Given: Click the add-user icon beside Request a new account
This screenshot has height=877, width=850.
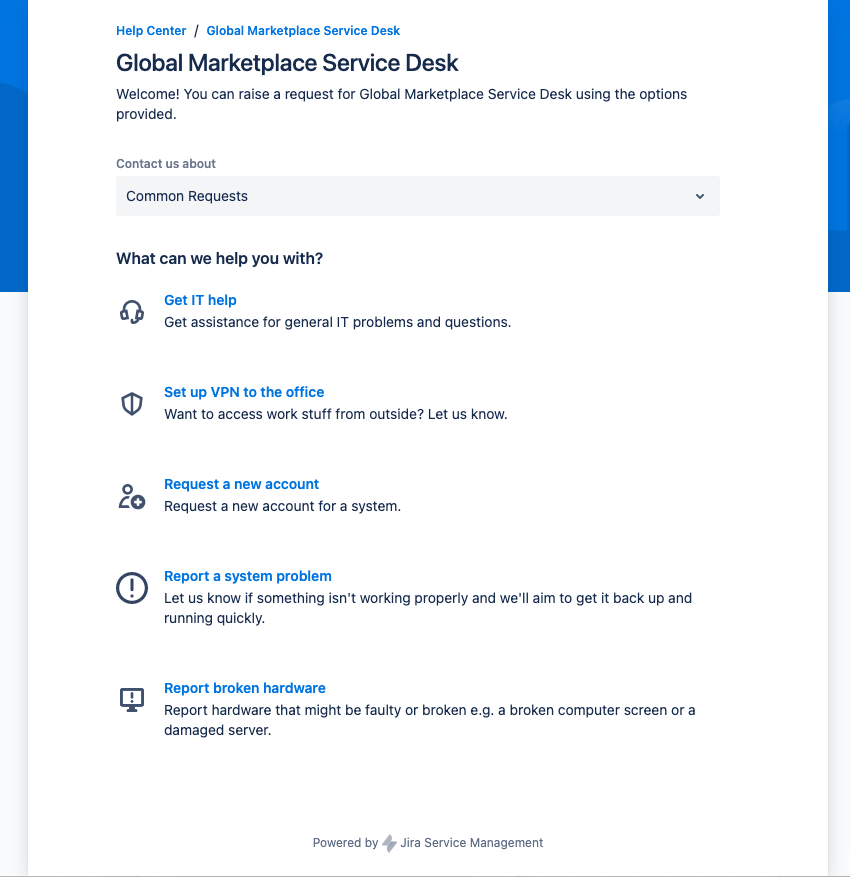Looking at the screenshot, I should pyautogui.click(x=132, y=496).
